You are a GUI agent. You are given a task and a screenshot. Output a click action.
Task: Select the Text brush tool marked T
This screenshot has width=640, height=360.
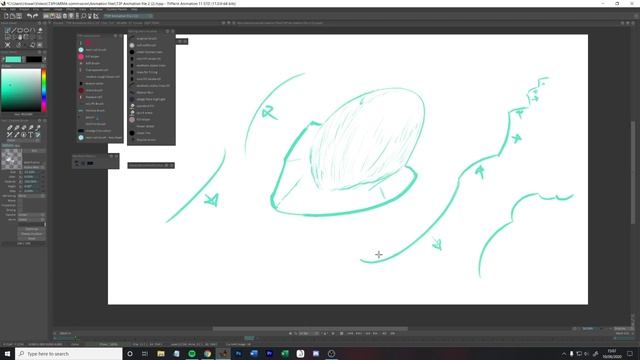(31, 135)
